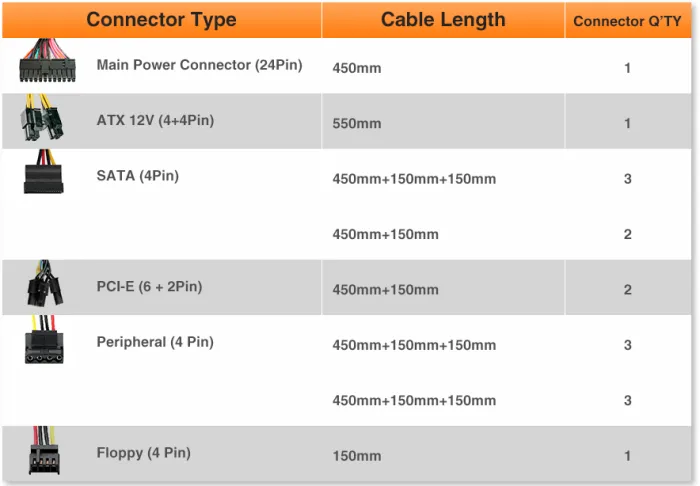Click the 24-pin main power connector image
Image resolution: width=700 pixels, height=486 pixels.
point(46,65)
